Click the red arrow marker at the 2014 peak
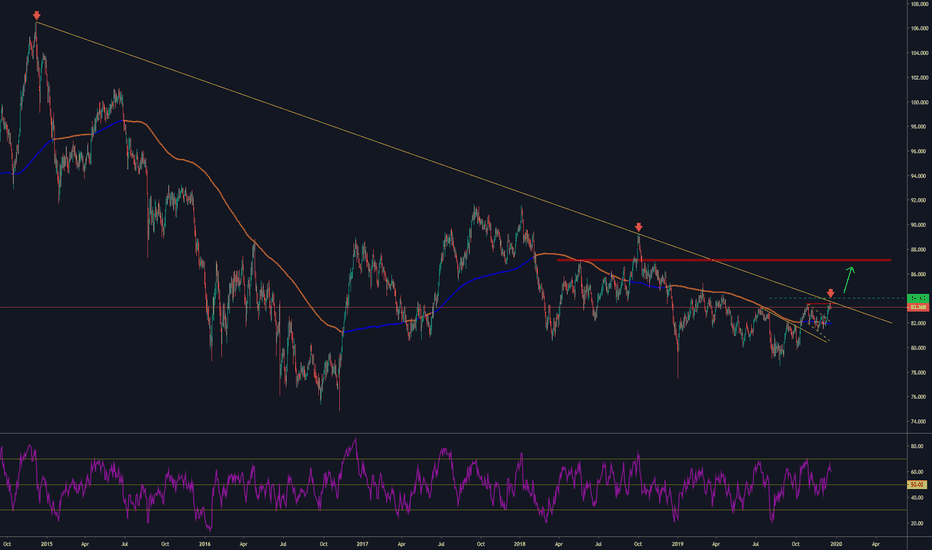 coord(37,17)
